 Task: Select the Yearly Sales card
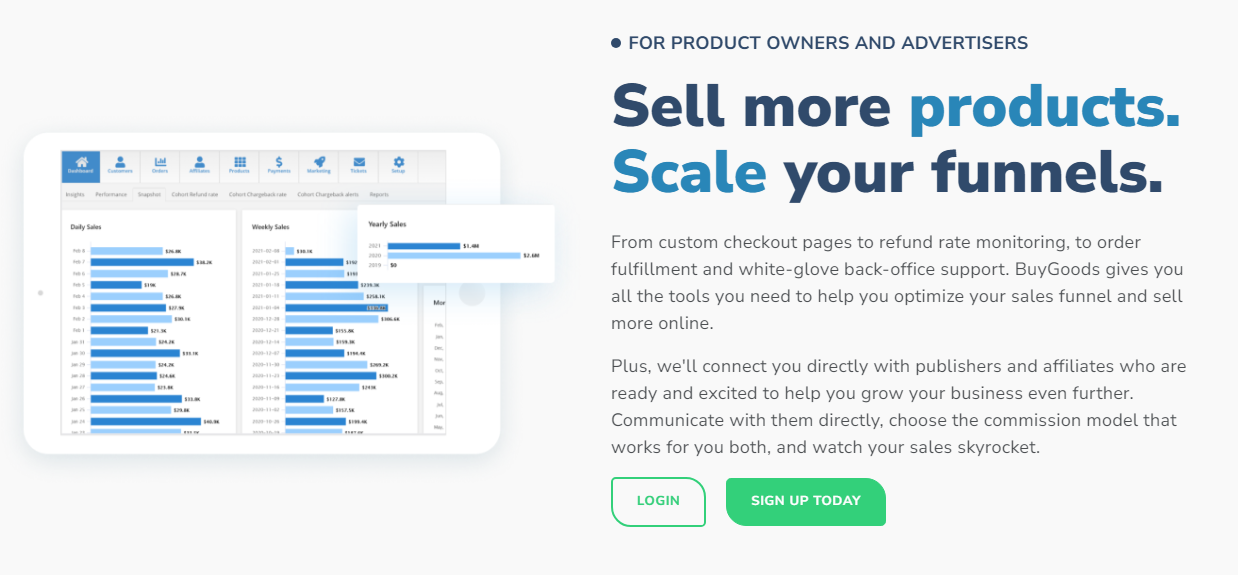[x=456, y=244]
